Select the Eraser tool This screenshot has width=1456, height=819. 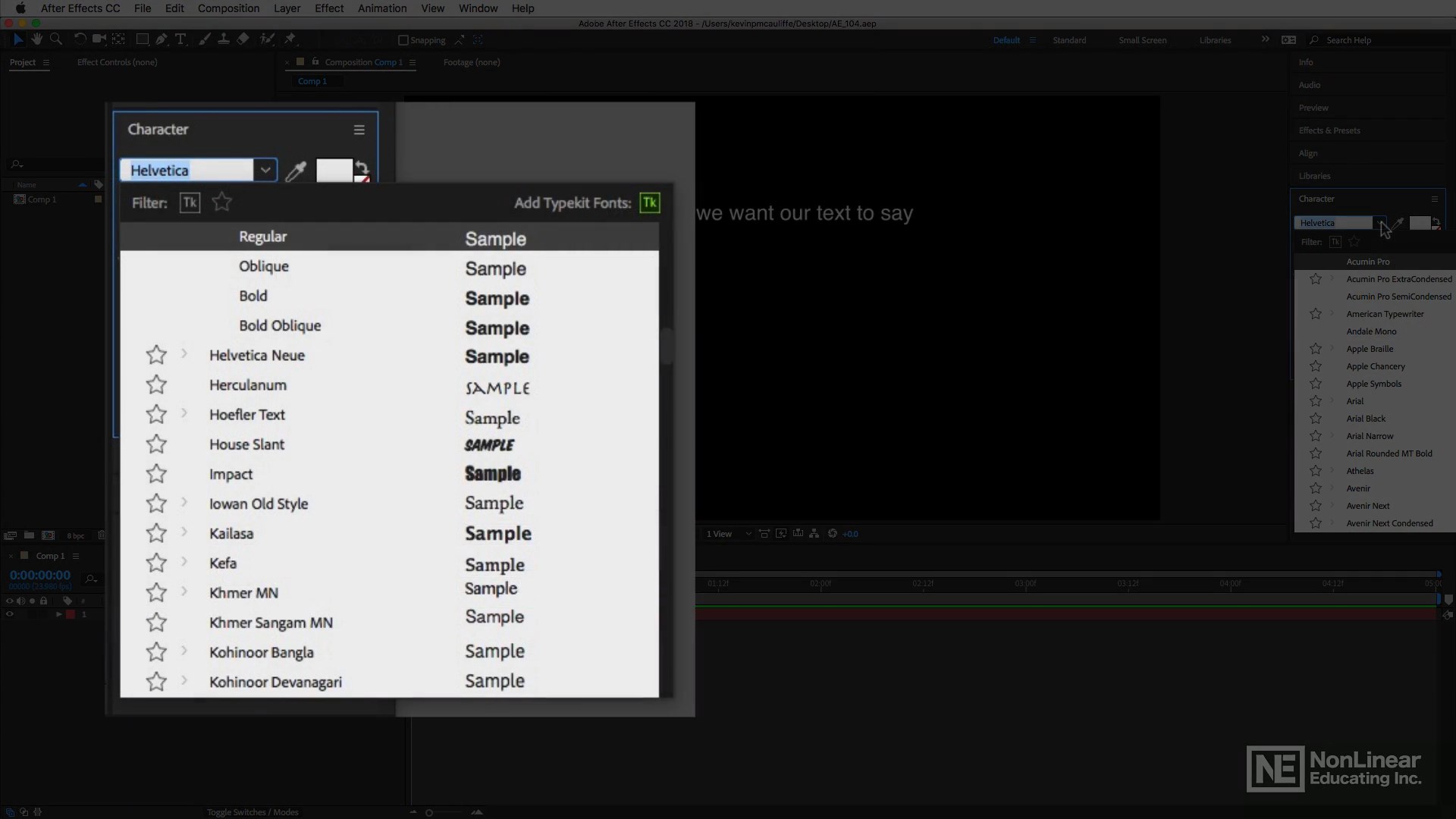pyautogui.click(x=243, y=39)
